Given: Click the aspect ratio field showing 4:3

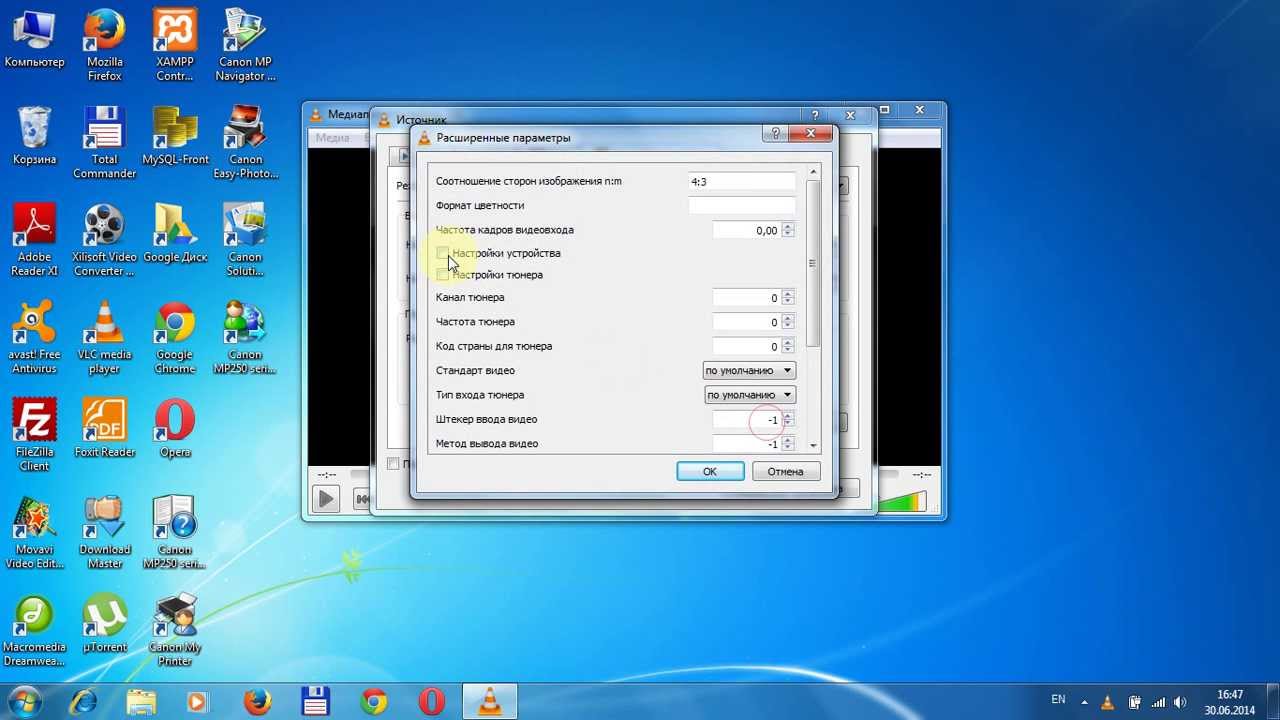Looking at the screenshot, I should [741, 182].
